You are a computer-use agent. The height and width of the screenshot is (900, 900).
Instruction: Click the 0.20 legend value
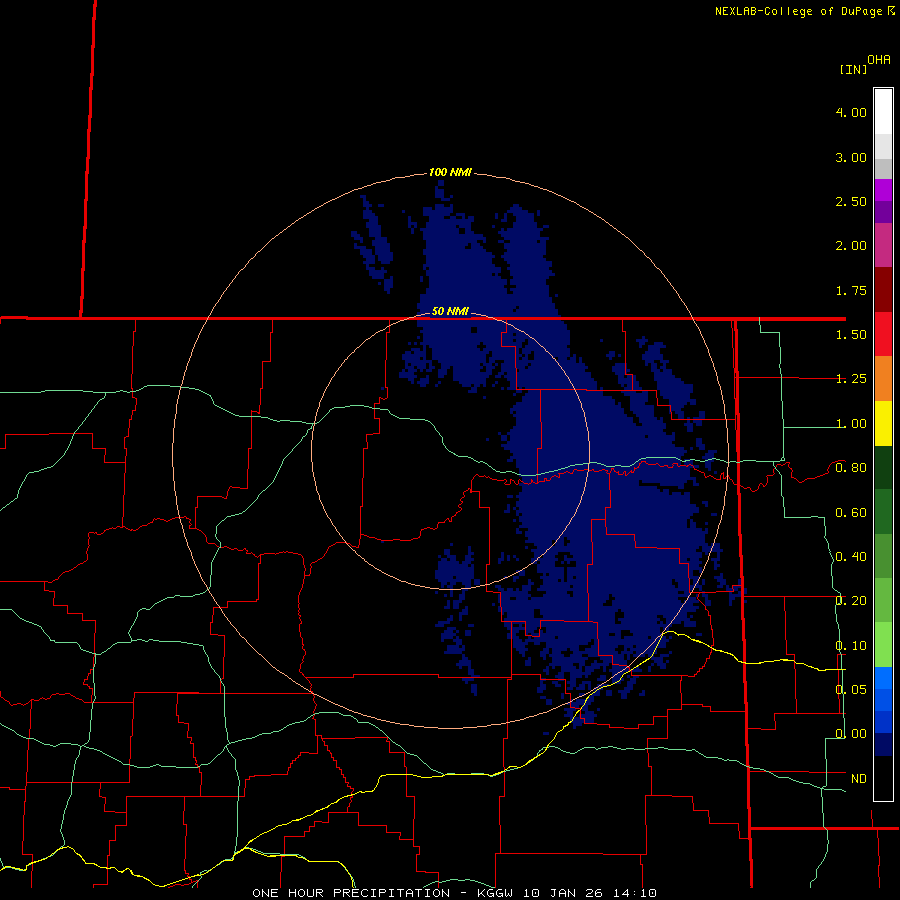[851, 601]
